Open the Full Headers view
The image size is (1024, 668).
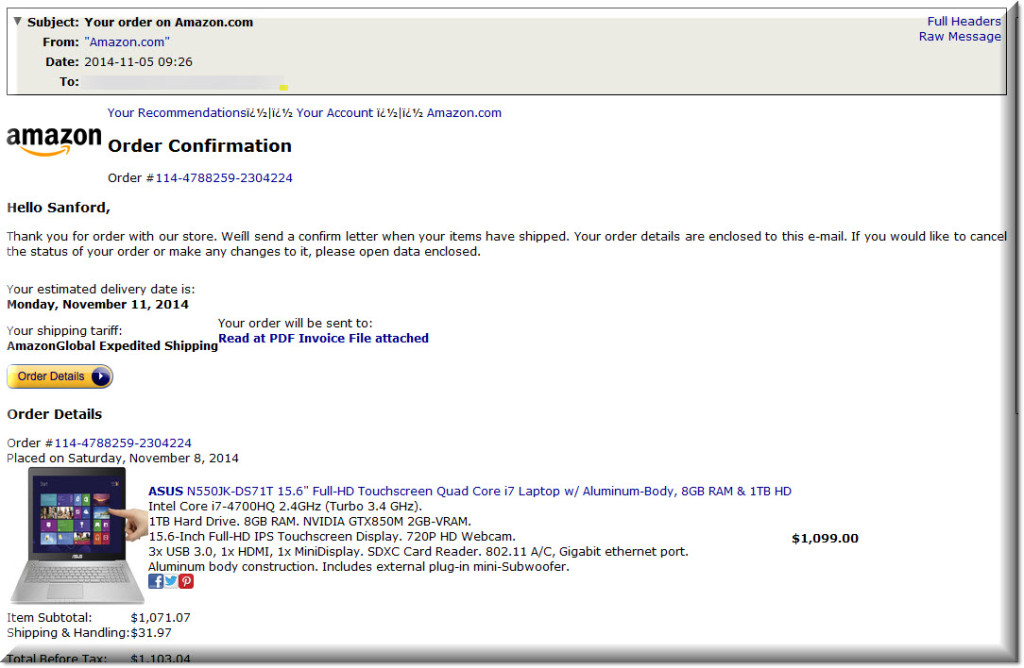[x=963, y=21]
